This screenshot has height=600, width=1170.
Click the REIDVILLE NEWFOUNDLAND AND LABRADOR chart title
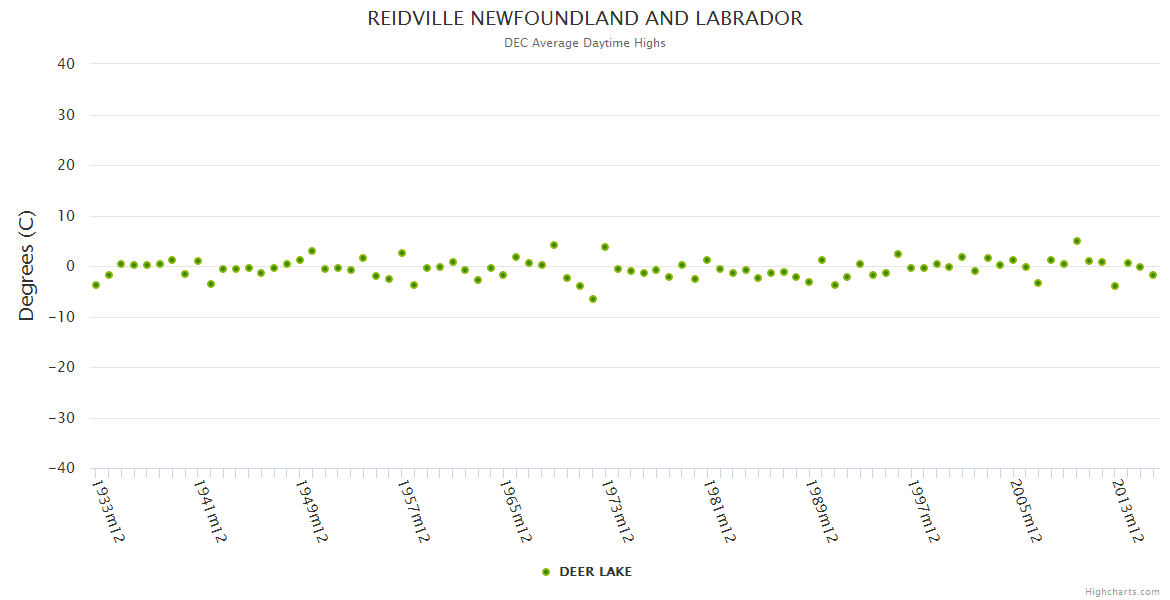click(x=585, y=19)
